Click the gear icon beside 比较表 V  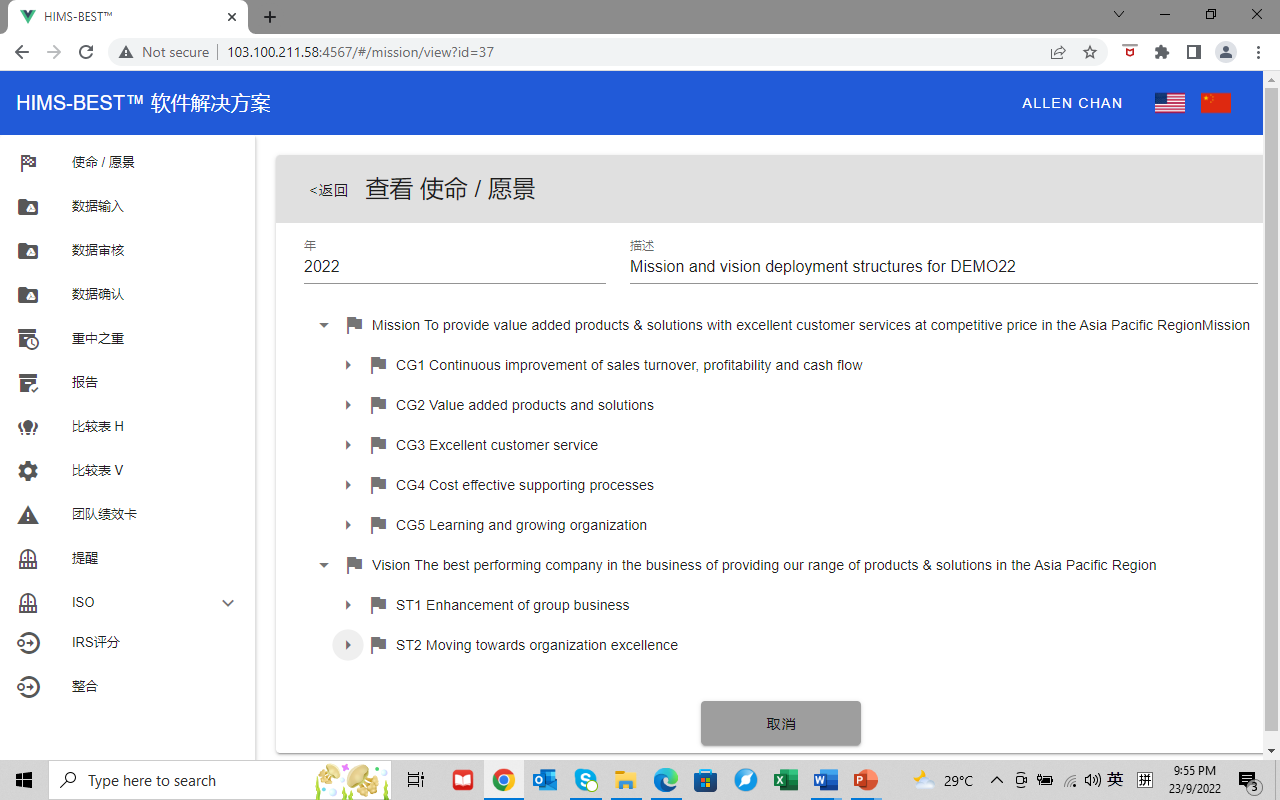[x=28, y=471]
